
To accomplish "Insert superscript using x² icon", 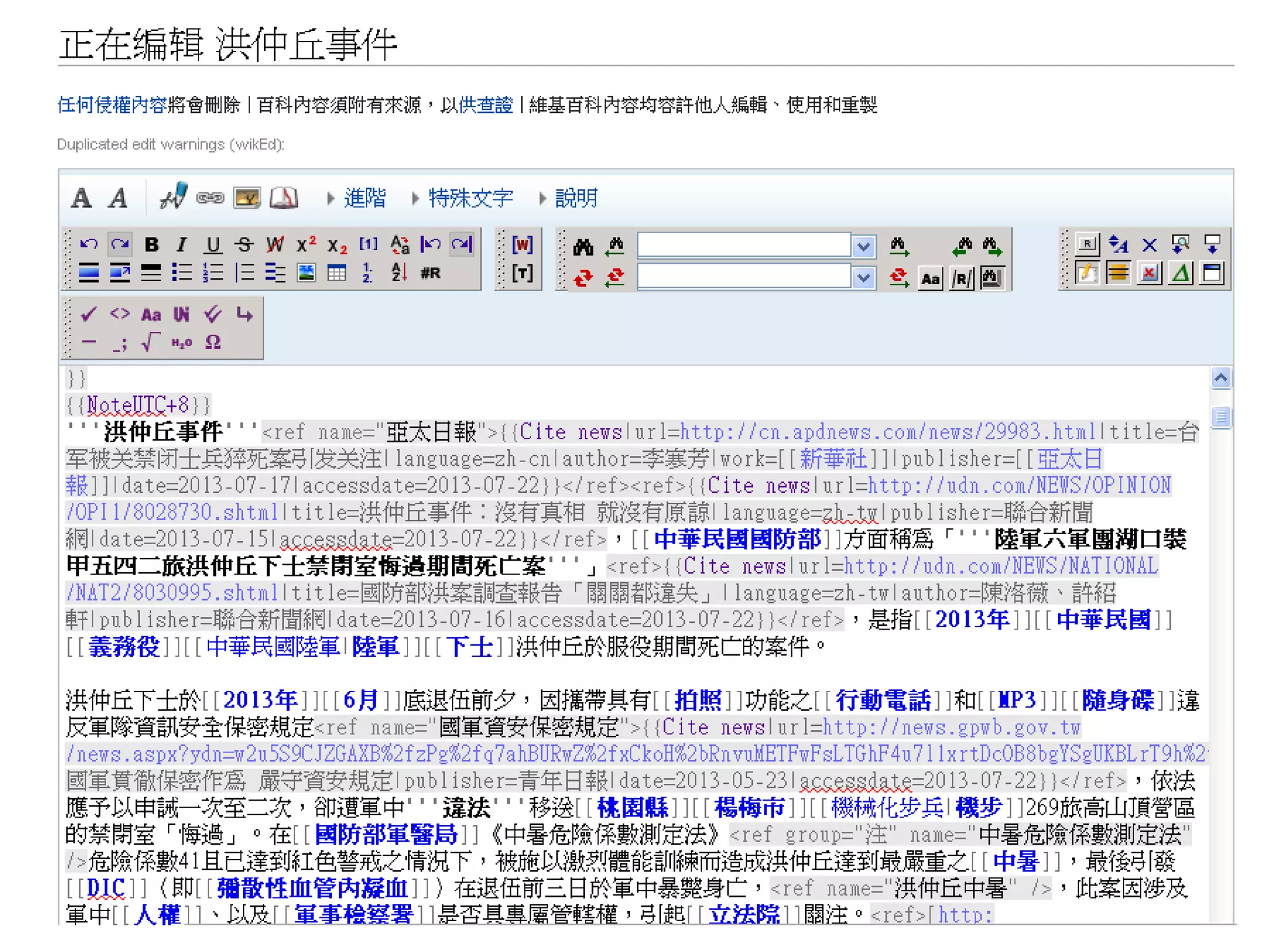I will pos(306,244).
